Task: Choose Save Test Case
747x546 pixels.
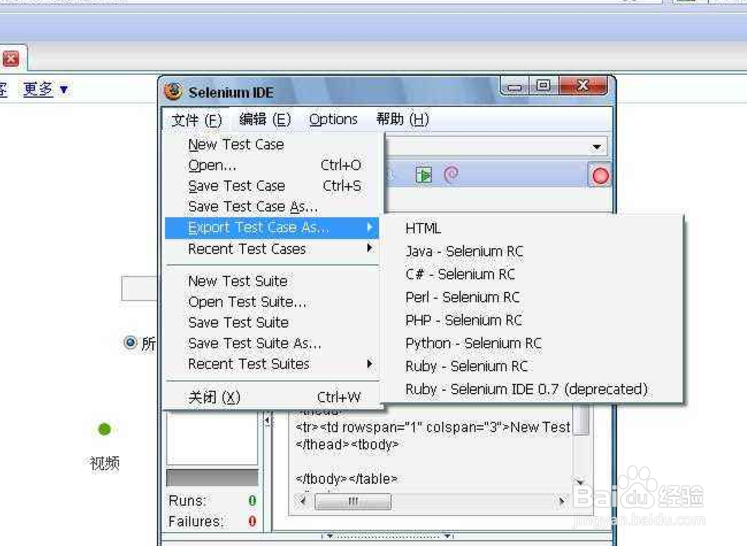Action: tap(272, 186)
